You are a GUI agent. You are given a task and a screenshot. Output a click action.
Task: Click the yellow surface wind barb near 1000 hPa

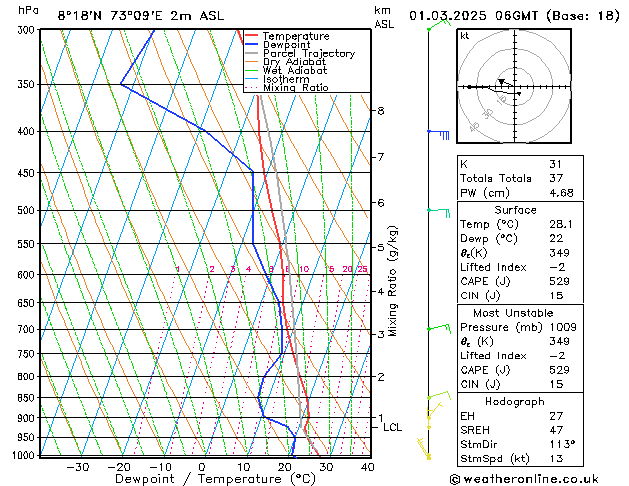(x=423, y=449)
